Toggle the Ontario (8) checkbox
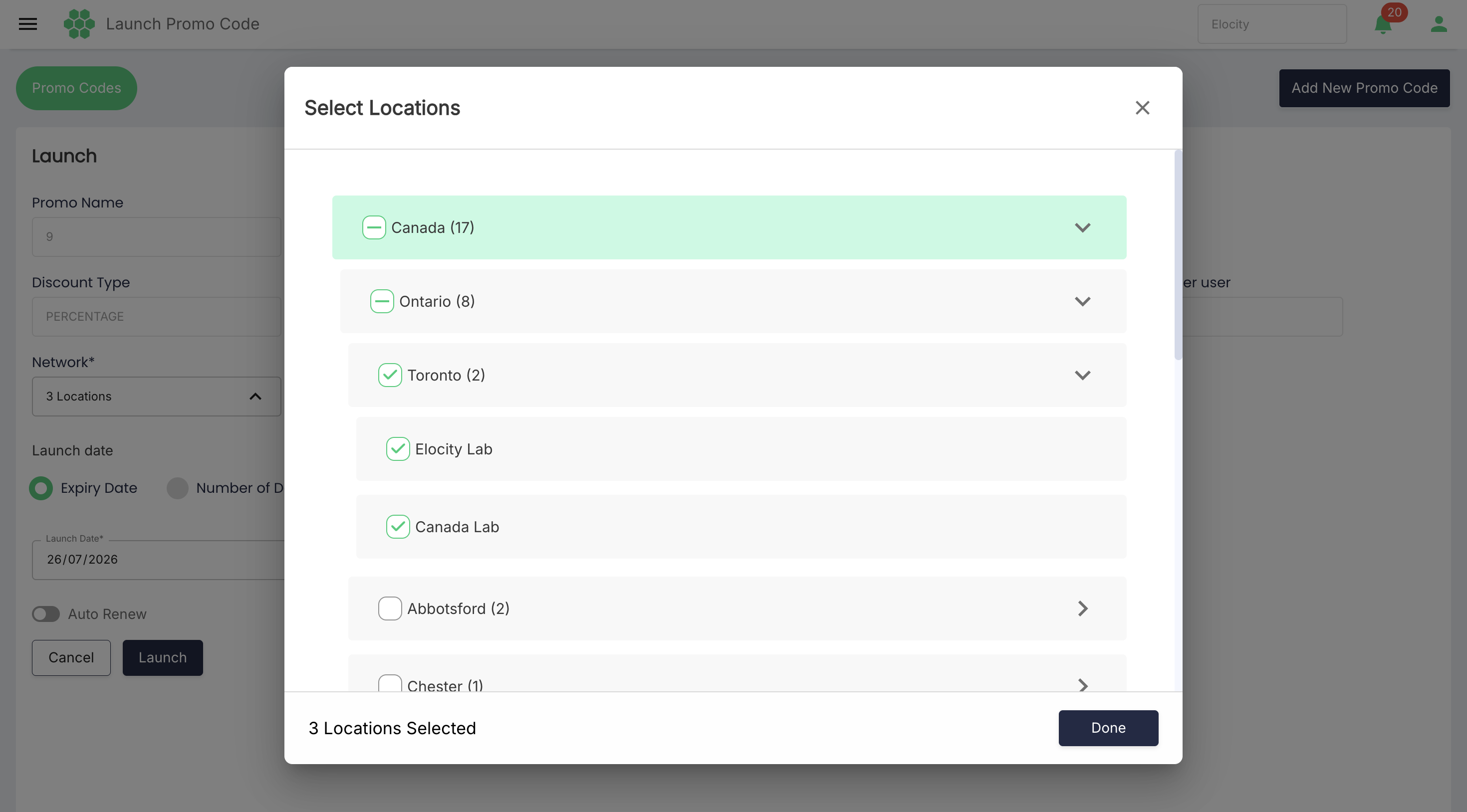The width and height of the screenshot is (1467, 812). [x=382, y=301]
